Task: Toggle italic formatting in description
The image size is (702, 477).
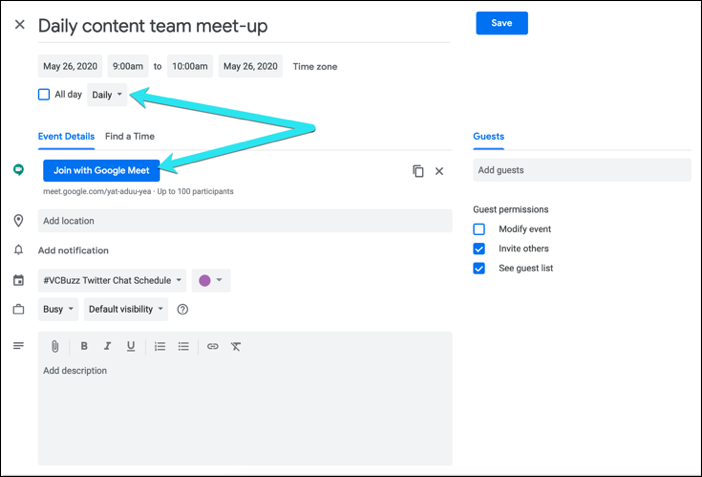Action: pos(107,346)
